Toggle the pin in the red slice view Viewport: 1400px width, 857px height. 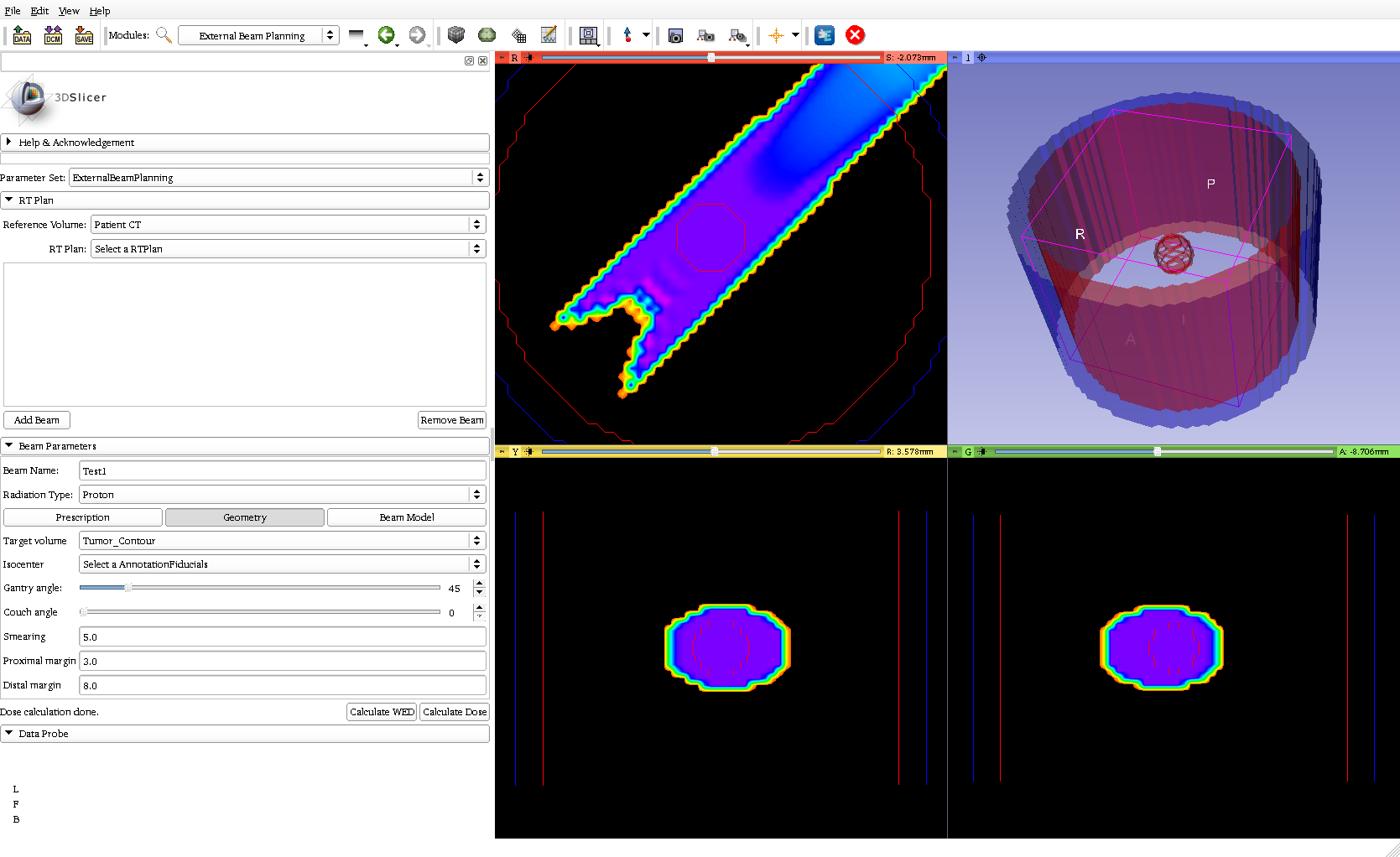502,58
